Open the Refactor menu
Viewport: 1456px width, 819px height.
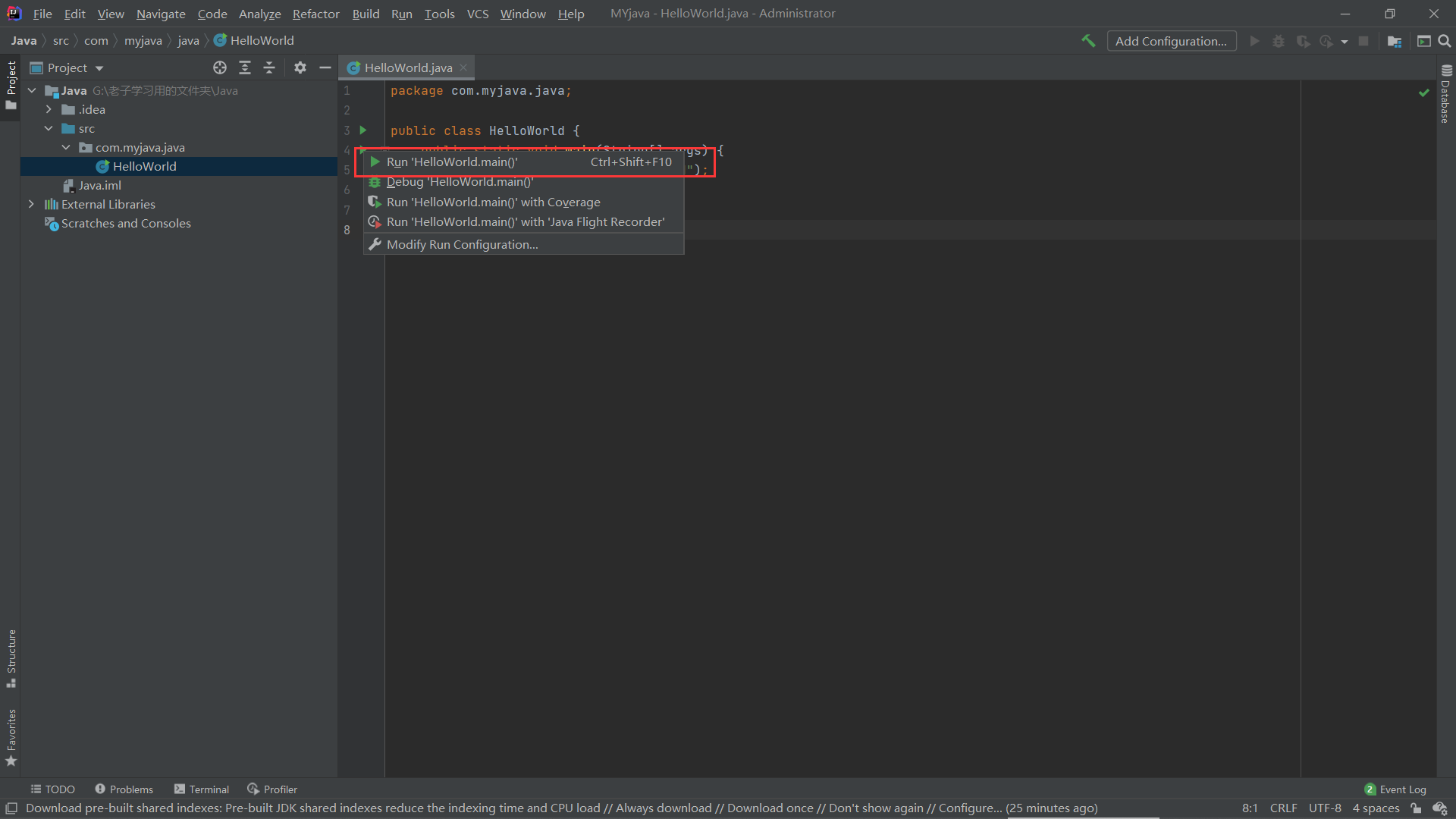tap(315, 14)
